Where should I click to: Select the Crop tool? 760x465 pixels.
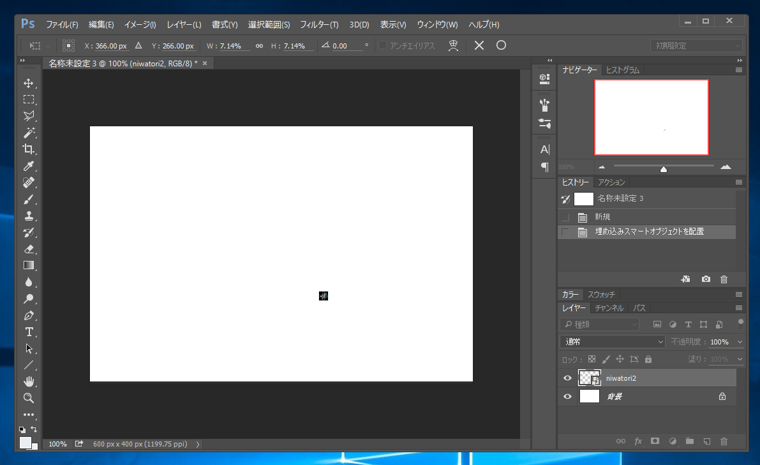point(29,149)
